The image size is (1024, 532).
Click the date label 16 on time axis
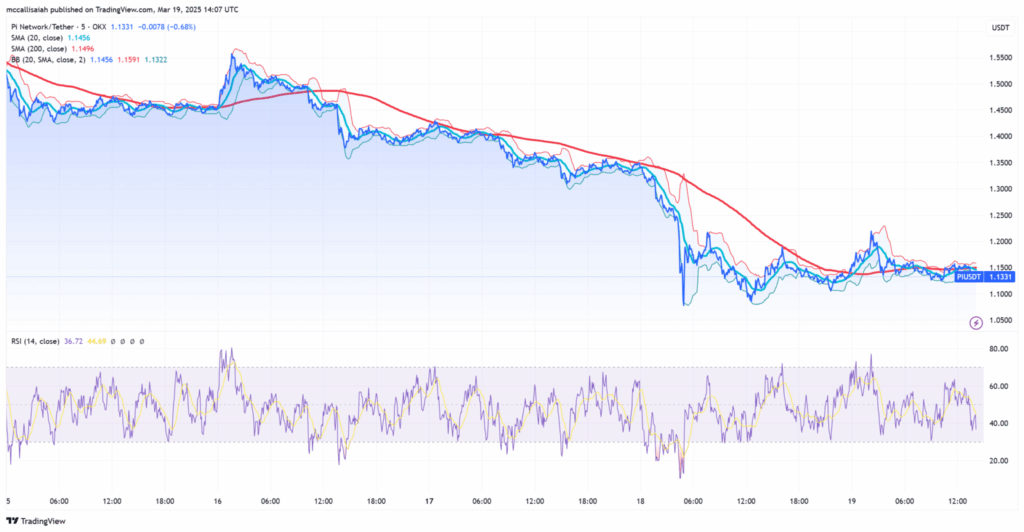(217, 500)
